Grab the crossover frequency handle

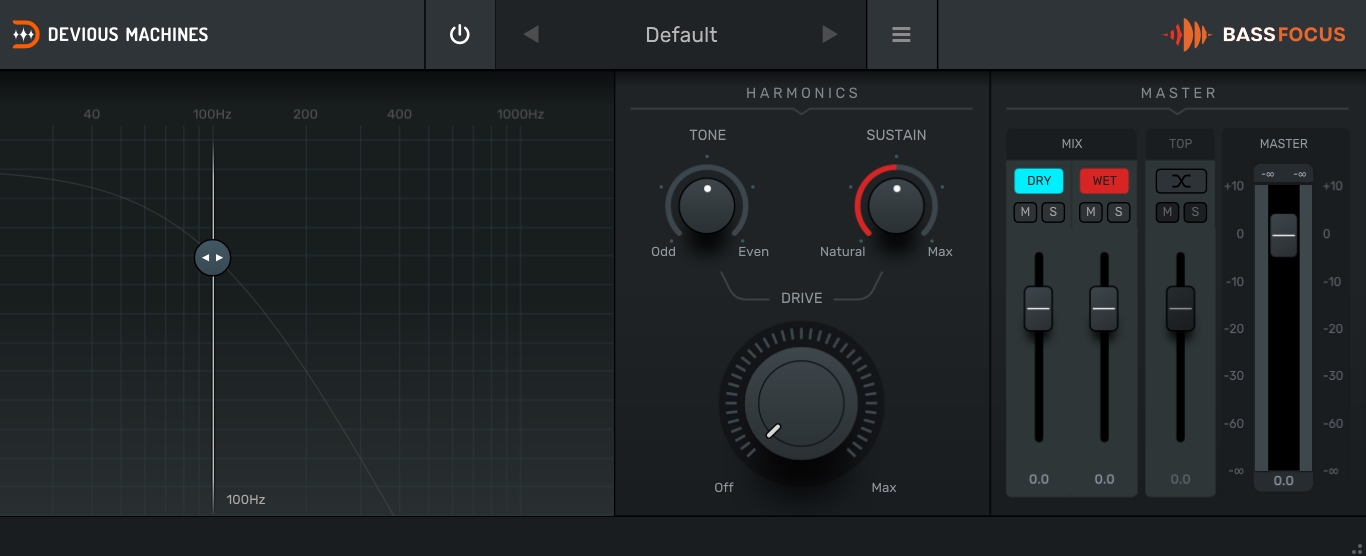point(212,257)
